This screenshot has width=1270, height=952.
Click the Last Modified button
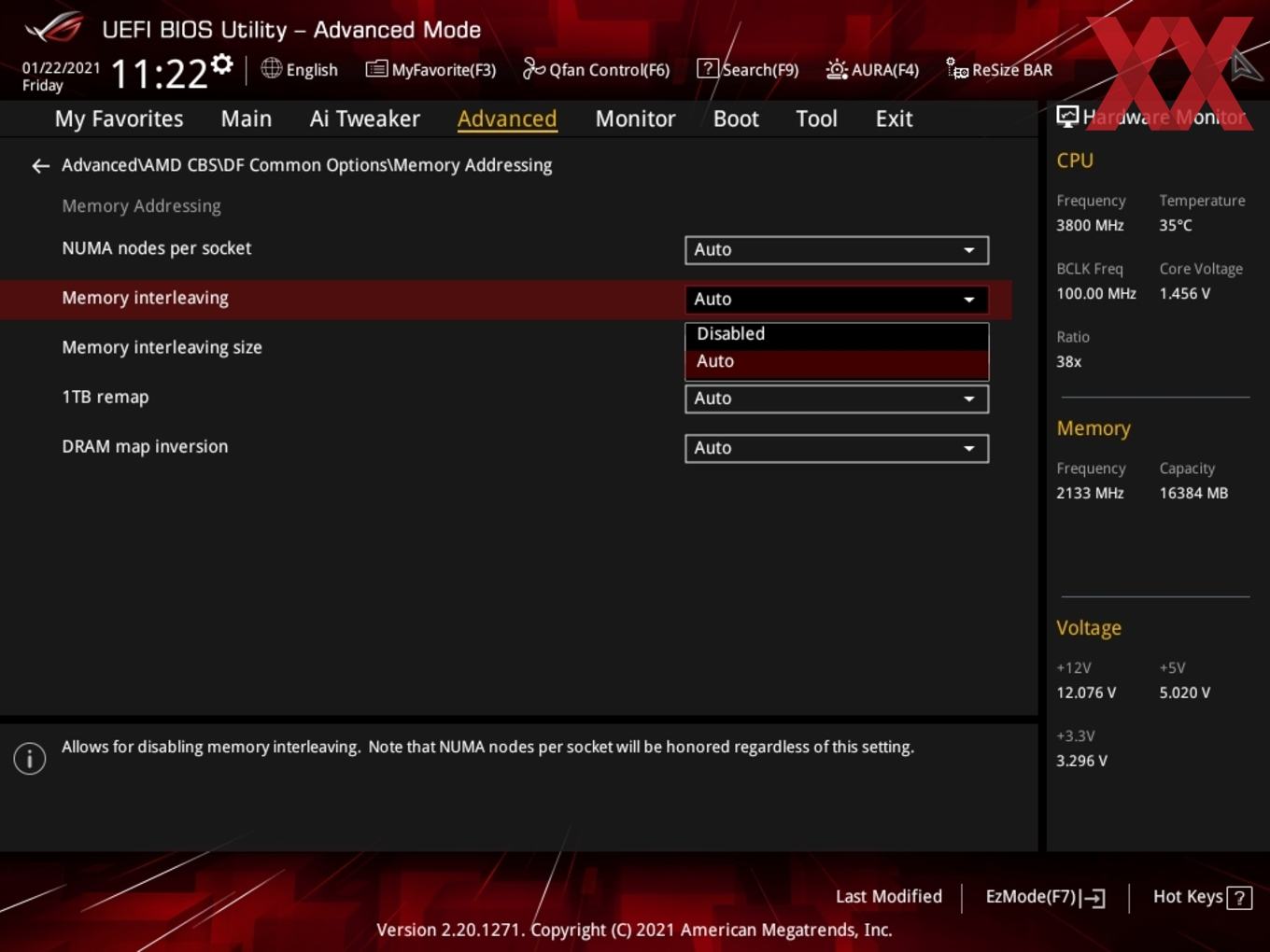[889, 897]
